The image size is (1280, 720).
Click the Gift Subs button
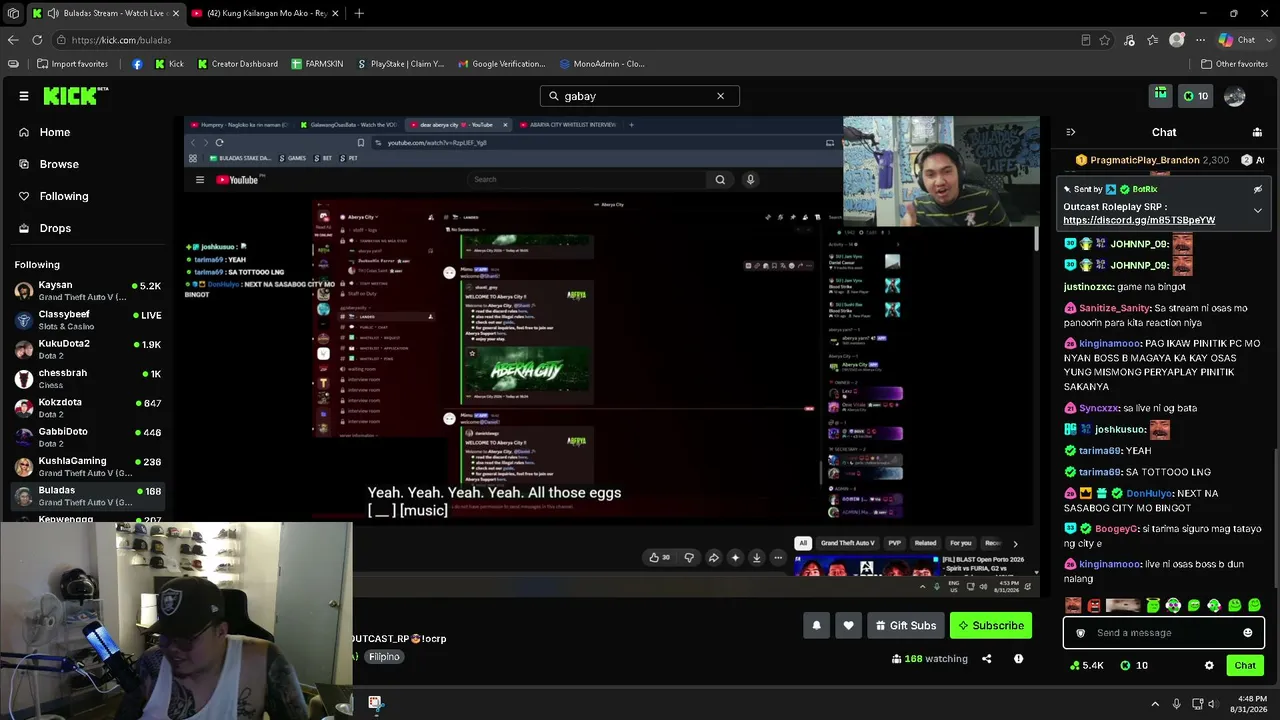coord(906,626)
